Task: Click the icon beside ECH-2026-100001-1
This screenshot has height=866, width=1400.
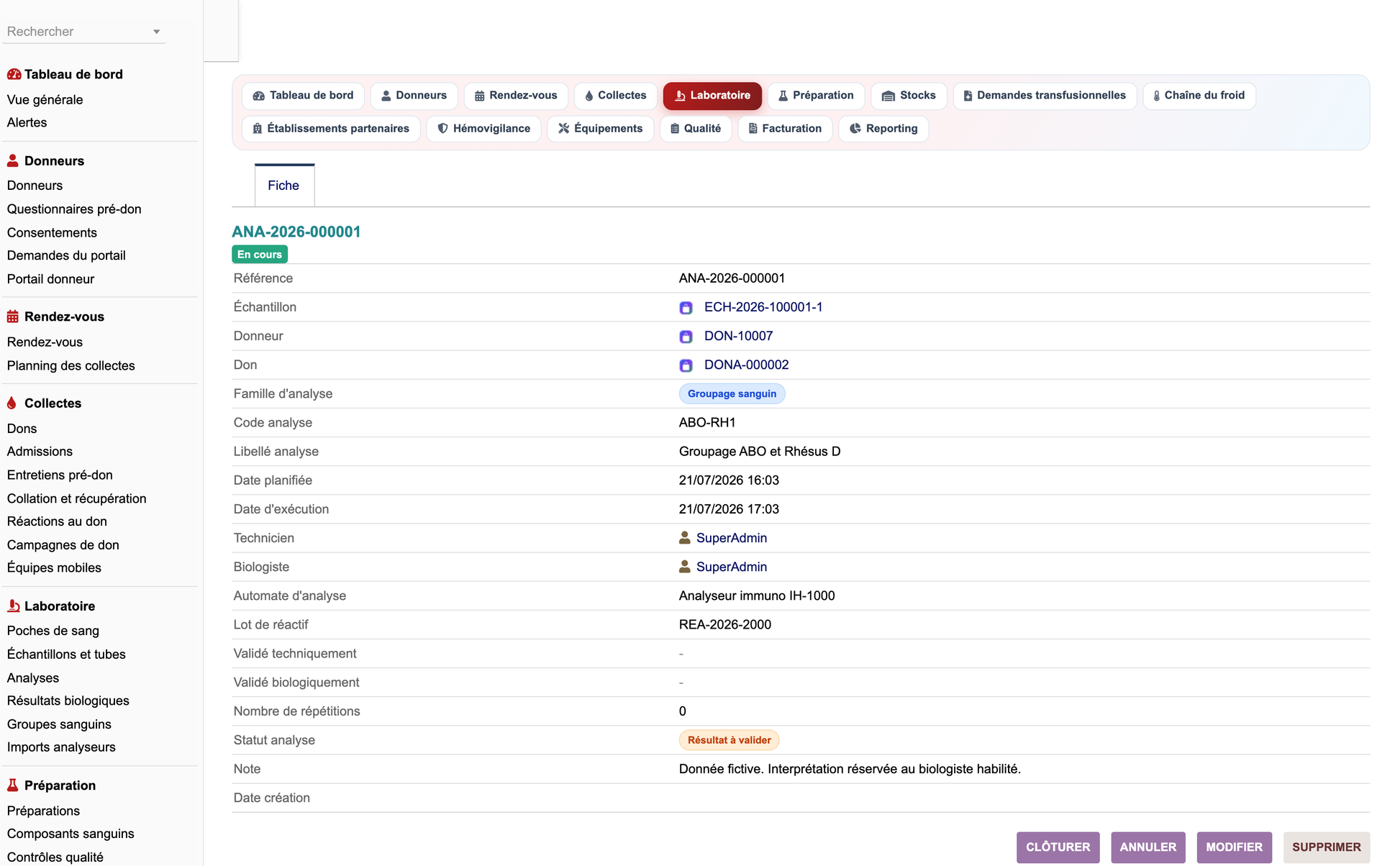Action: coord(686,308)
